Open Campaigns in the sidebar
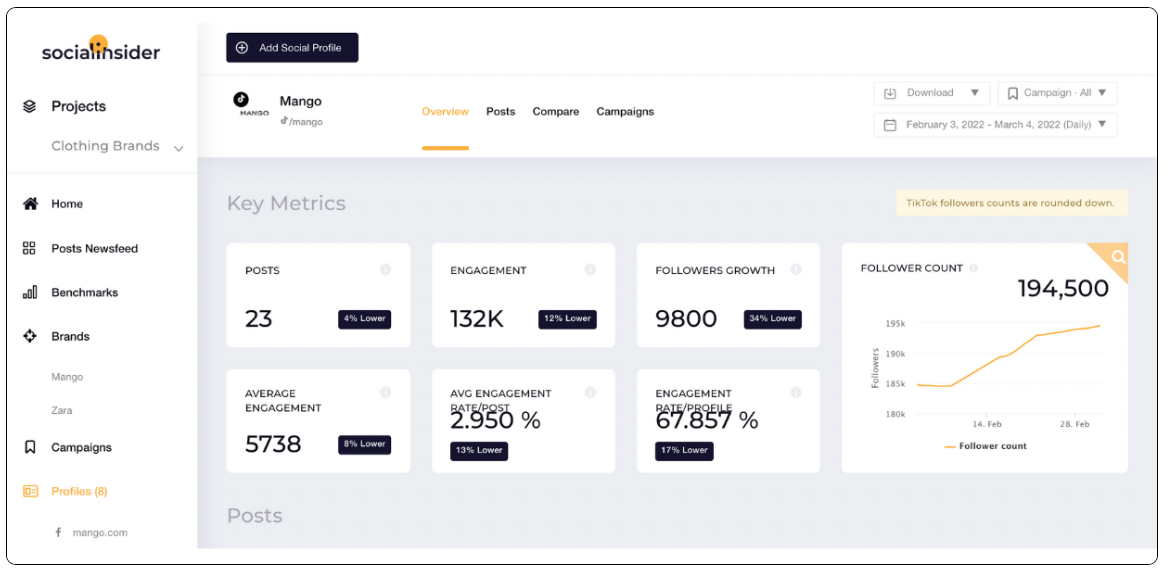Screen dimensions: 1164x572 [x=81, y=447]
